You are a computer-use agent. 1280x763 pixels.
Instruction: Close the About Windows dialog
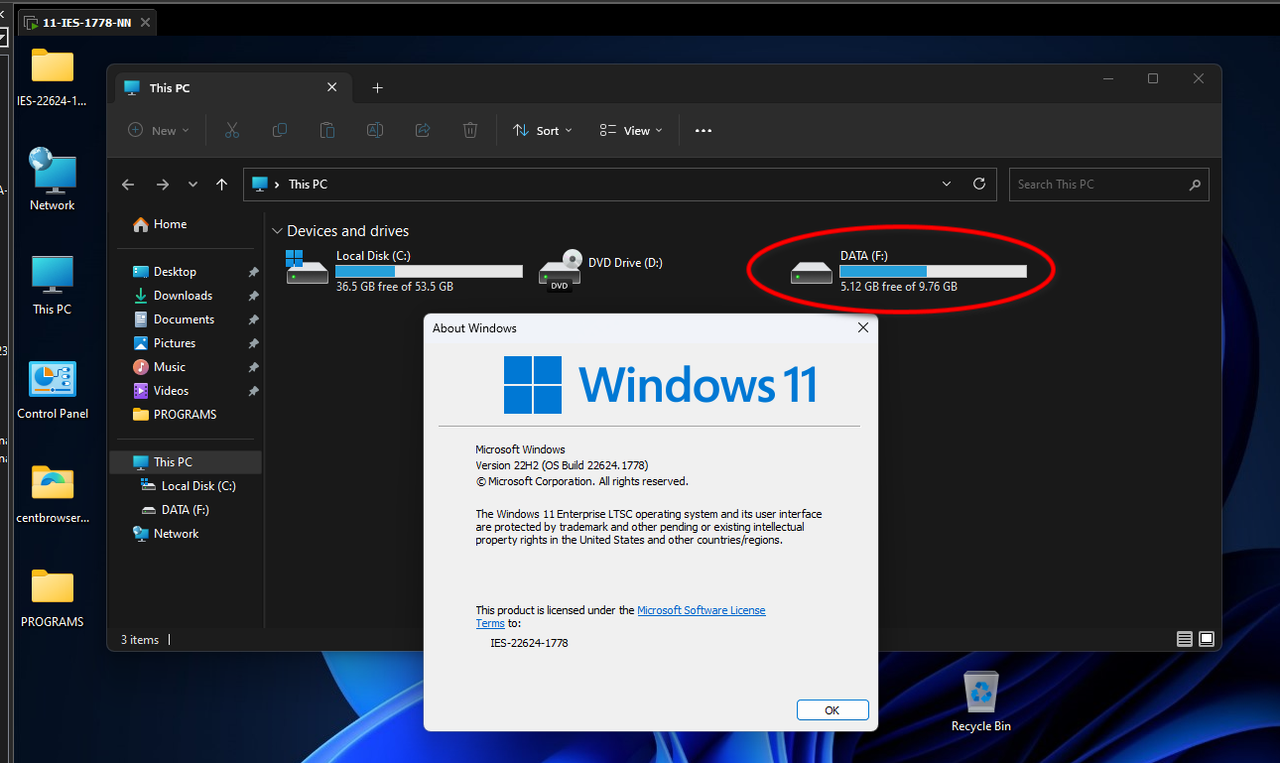(863, 328)
